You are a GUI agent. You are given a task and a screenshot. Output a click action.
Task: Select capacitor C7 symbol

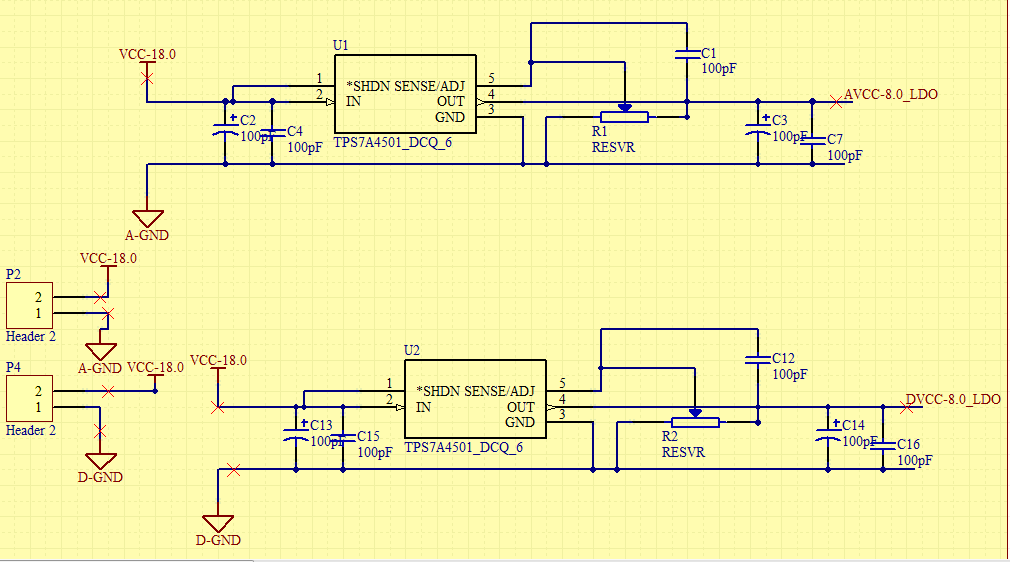click(812, 140)
